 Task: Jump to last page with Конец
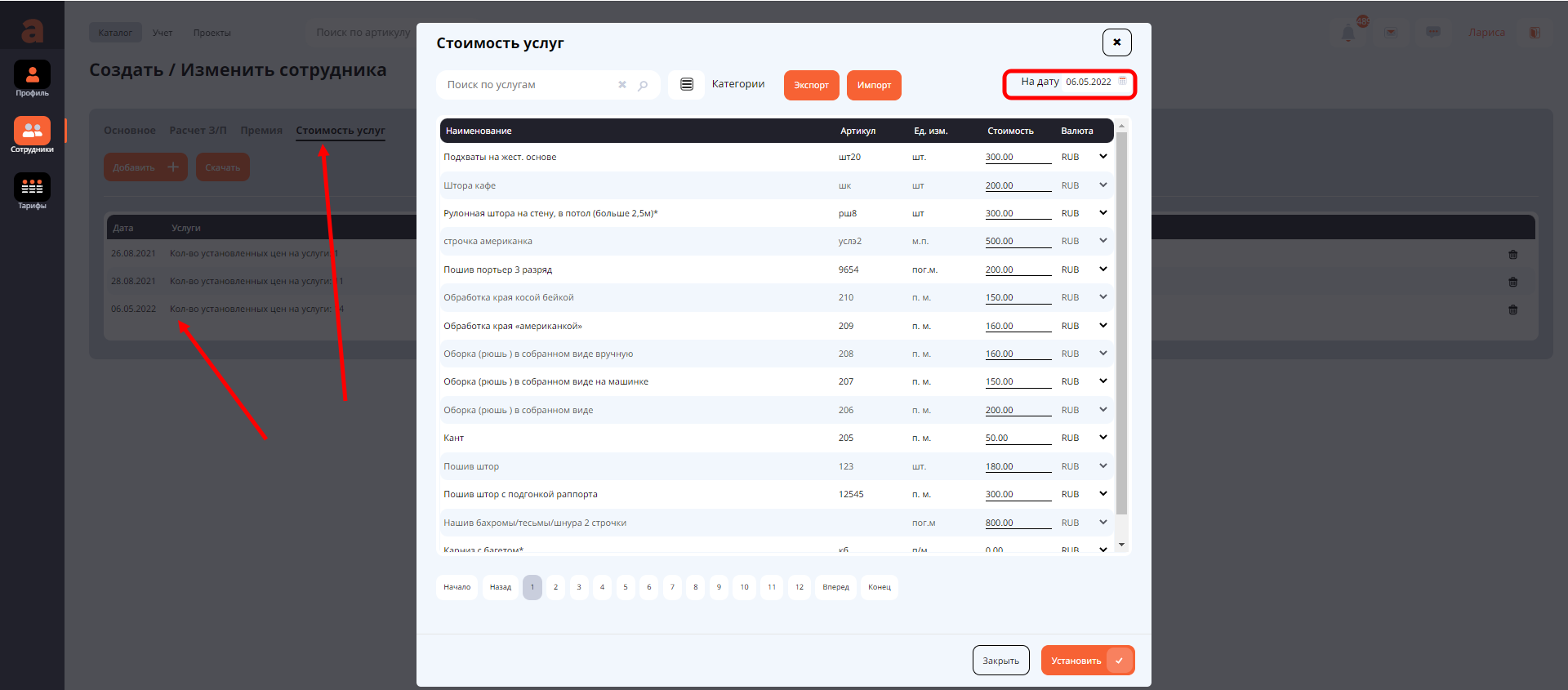(879, 587)
